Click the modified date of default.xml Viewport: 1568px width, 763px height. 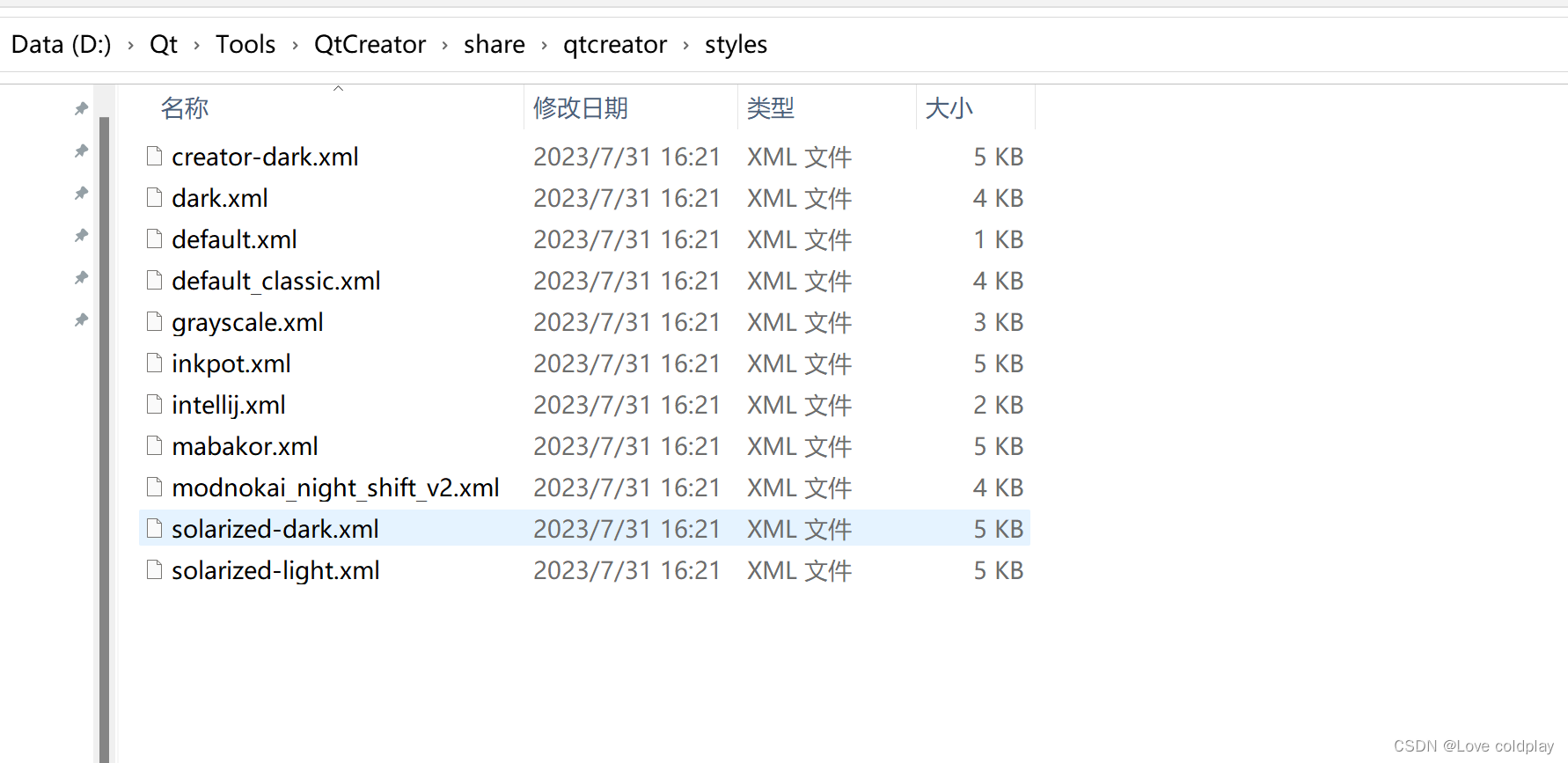(x=626, y=239)
